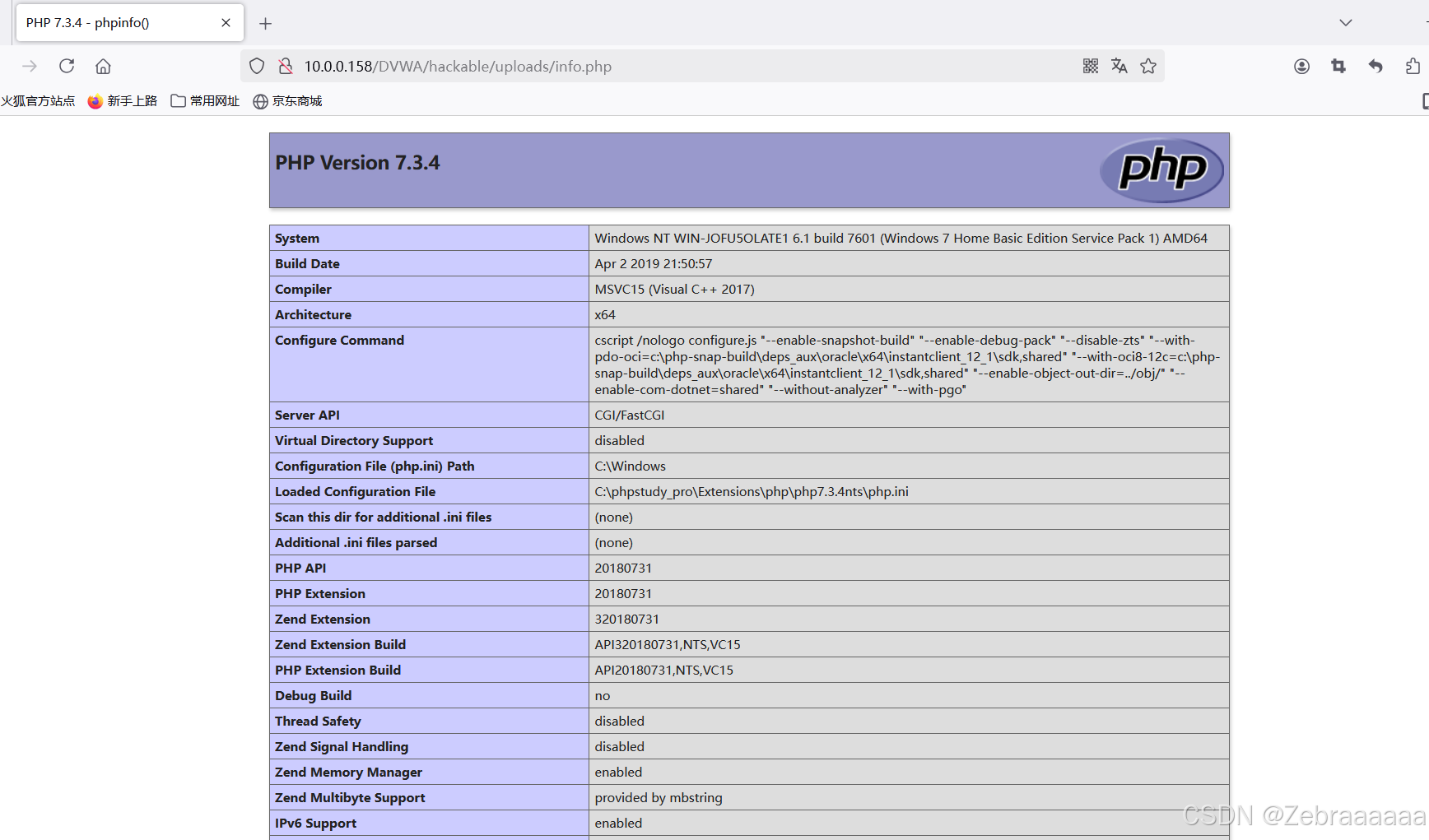The height and width of the screenshot is (840, 1429).
Task: Click the Virtual Directory Support label
Action: [x=354, y=441]
